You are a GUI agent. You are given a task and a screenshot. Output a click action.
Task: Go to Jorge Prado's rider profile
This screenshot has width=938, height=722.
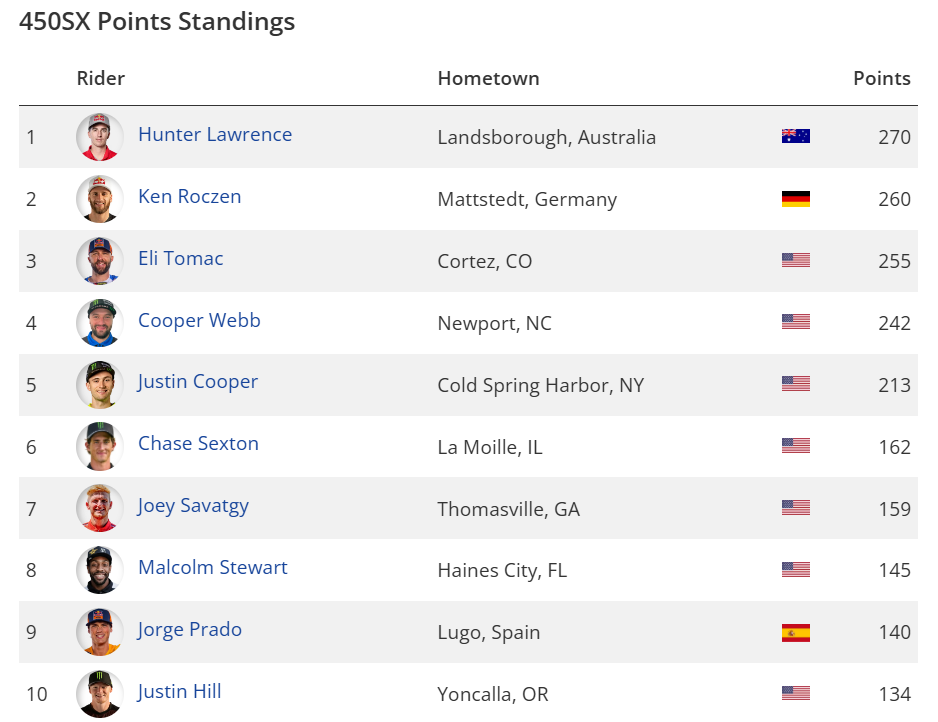pos(190,630)
